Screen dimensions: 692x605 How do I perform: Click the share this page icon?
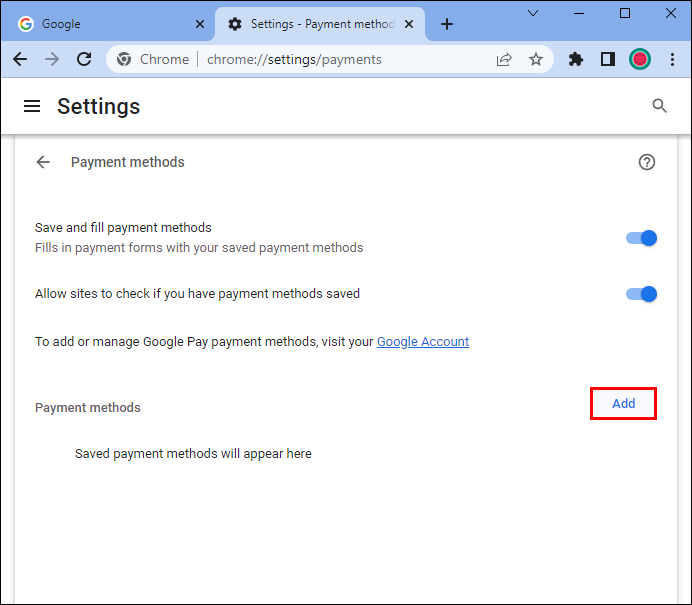tap(504, 59)
